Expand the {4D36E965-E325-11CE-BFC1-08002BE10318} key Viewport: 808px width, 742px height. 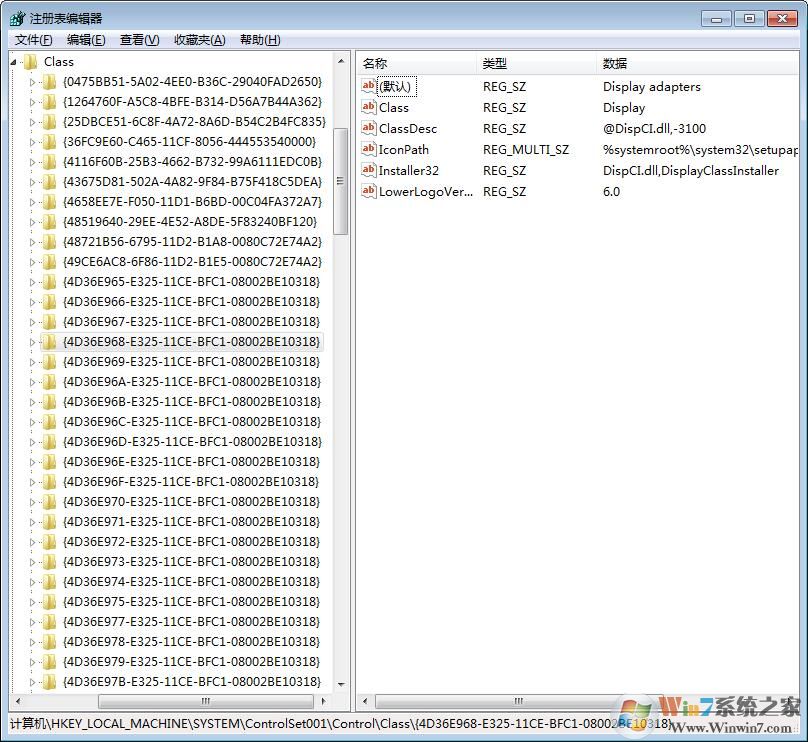32,282
